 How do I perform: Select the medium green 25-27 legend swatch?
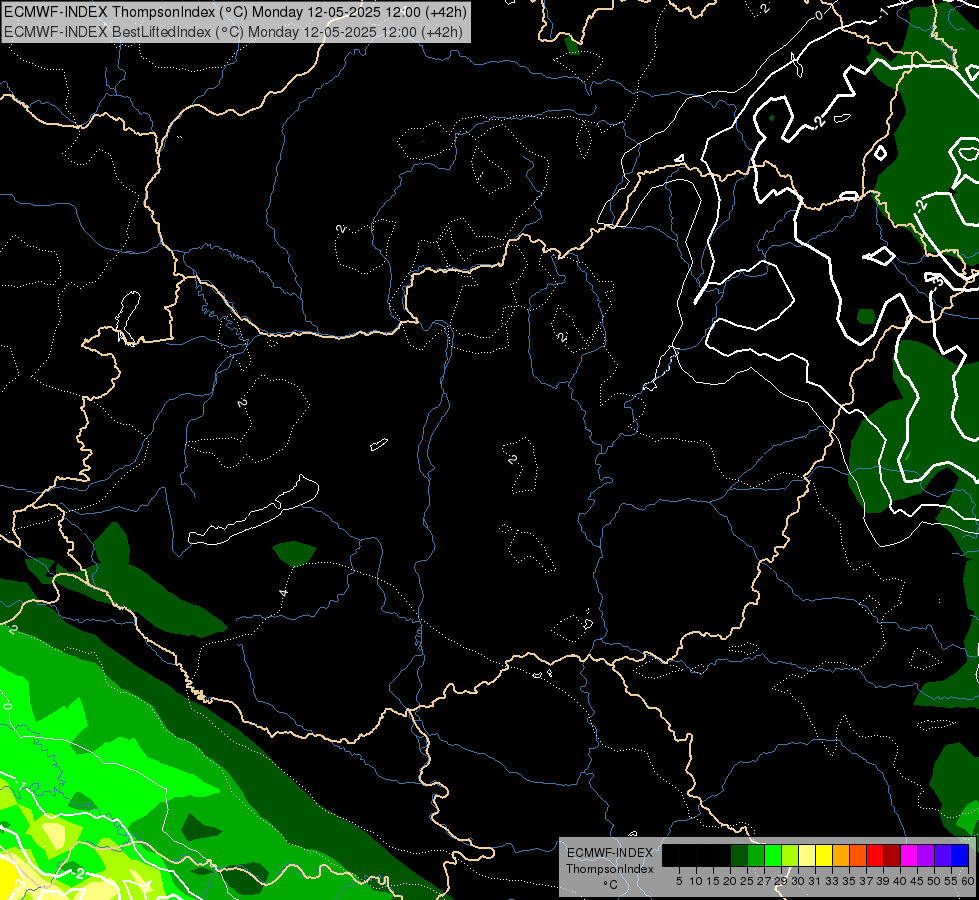point(756,855)
